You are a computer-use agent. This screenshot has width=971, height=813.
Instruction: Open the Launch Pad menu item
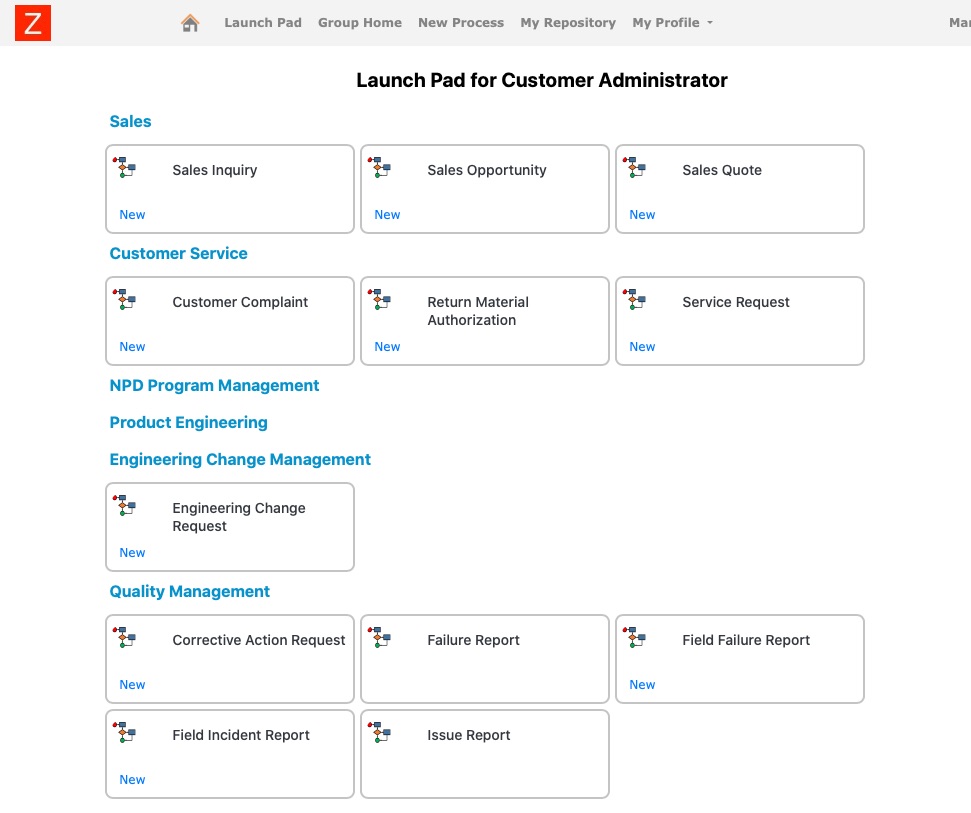point(263,23)
